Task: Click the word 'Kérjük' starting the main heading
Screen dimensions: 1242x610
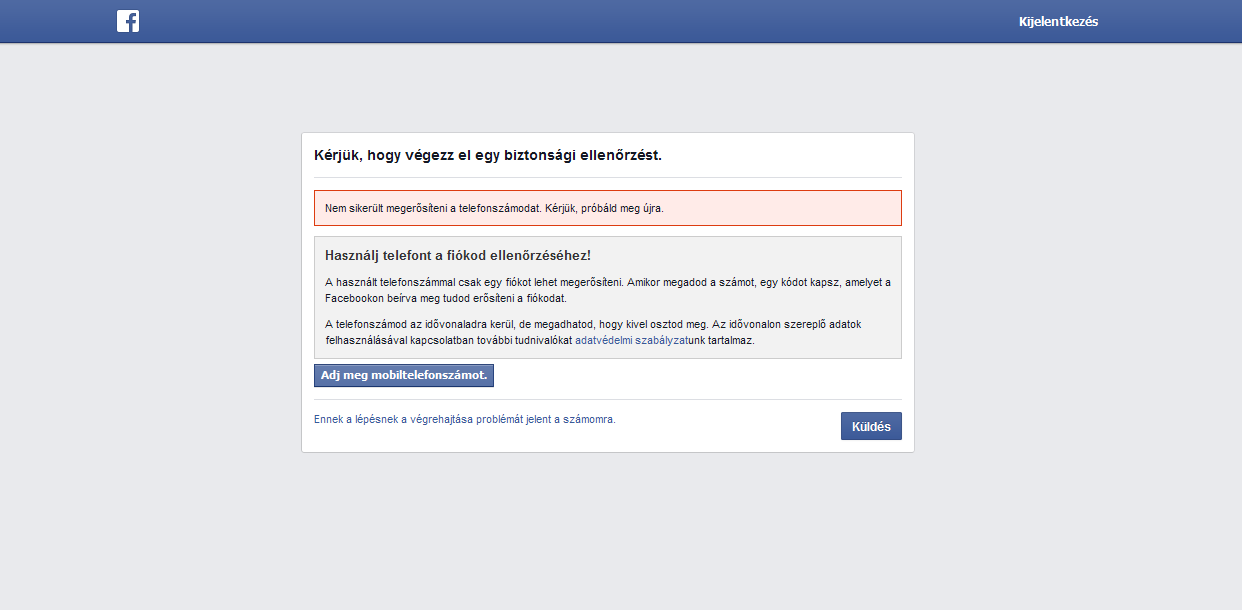Action: point(338,155)
